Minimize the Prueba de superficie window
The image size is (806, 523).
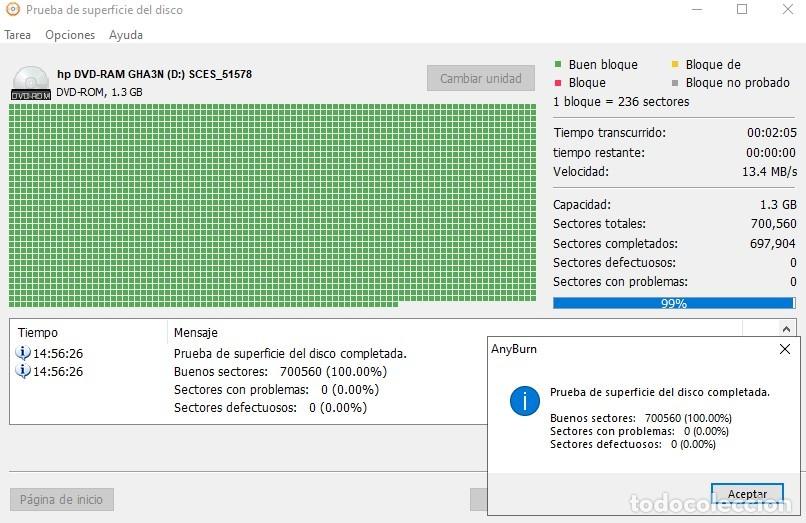click(x=697, y=9)
